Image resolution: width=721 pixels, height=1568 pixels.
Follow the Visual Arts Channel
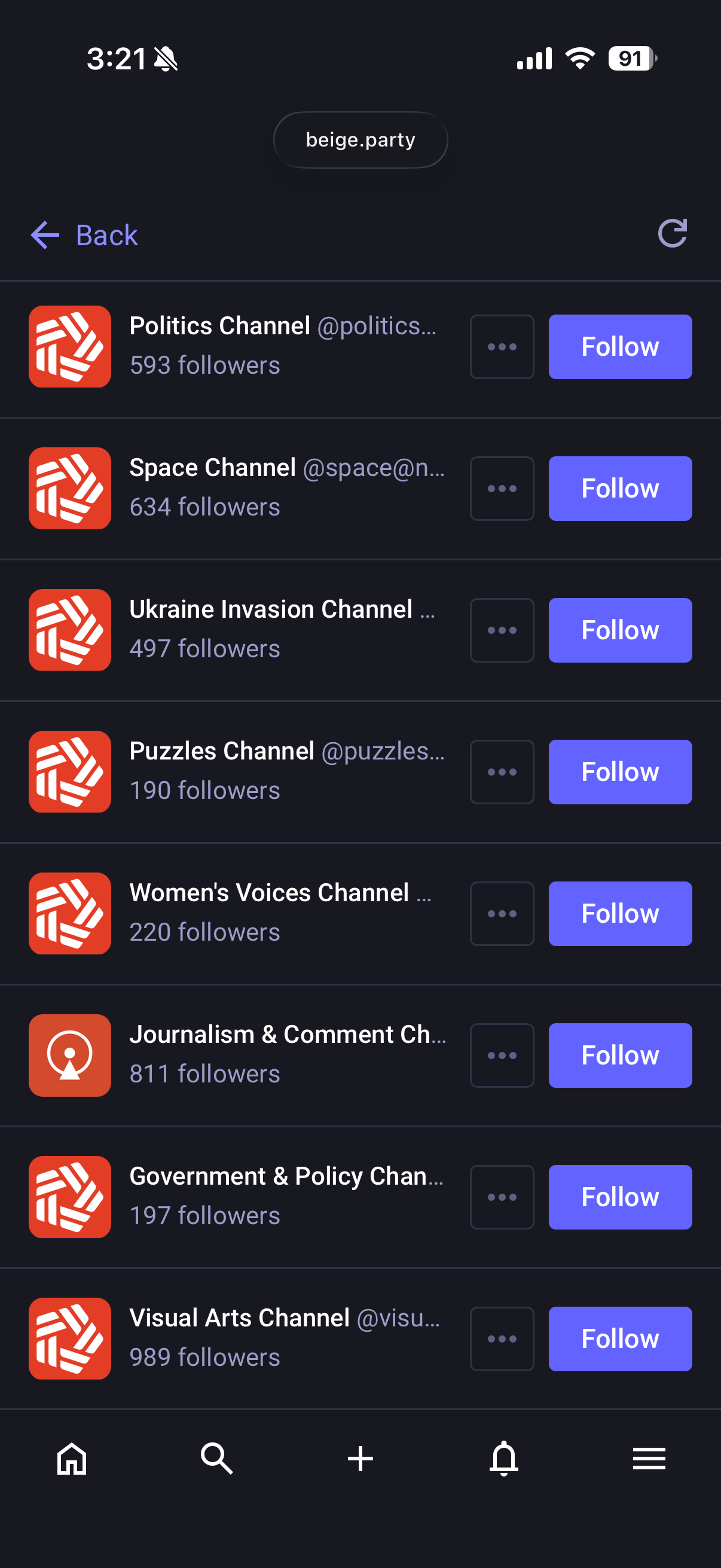[x=619, y=1338]
